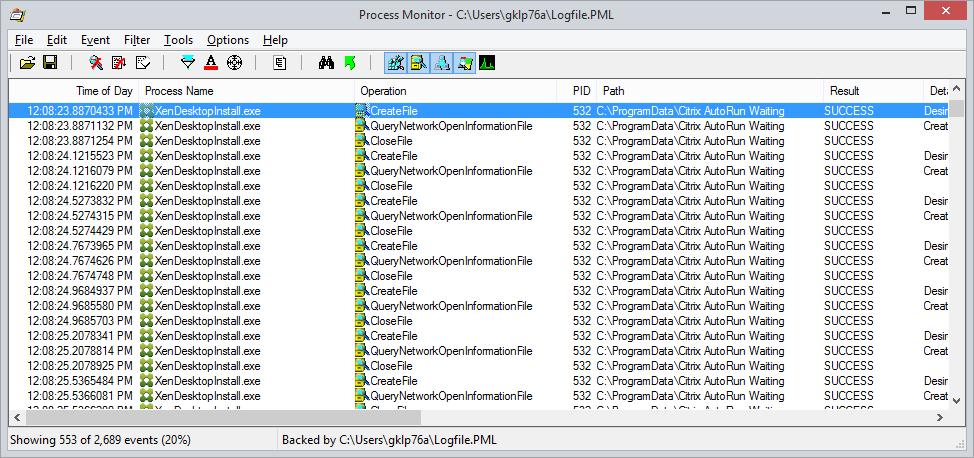Click the Time of Day column header
This screenshot has width=974, height=458.
tap(74, 91)
